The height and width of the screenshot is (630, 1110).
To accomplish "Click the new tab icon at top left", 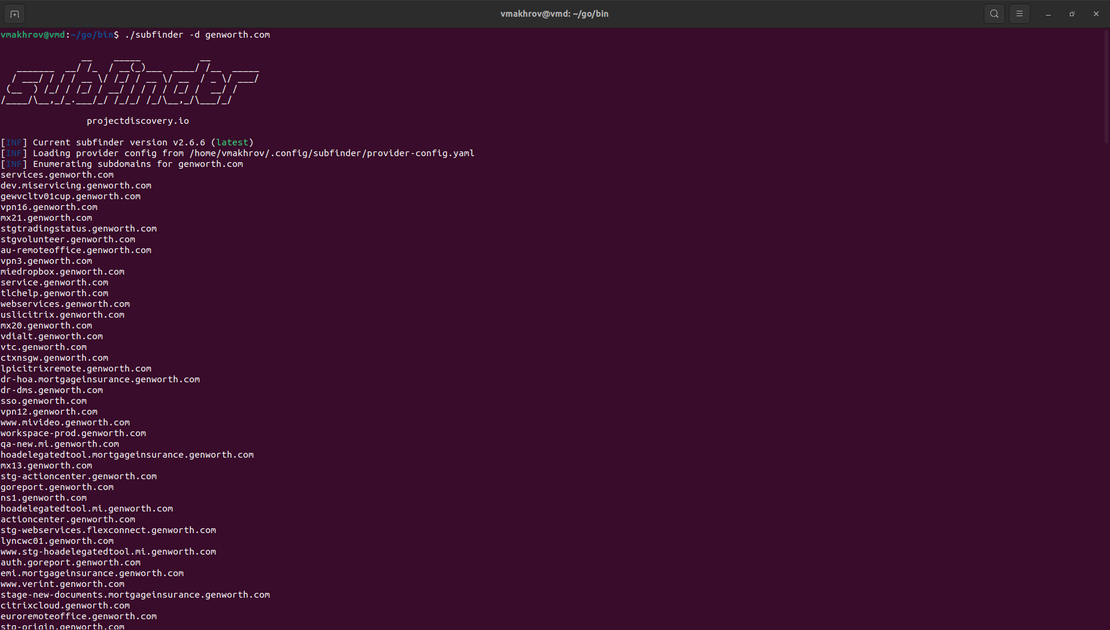I will coord(14,13).
